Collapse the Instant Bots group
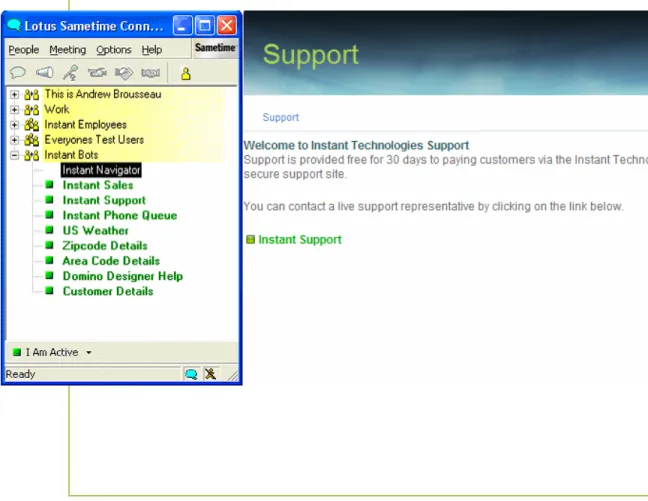The image size is (648, 501). pyautogui.click(x=14, y=155)
